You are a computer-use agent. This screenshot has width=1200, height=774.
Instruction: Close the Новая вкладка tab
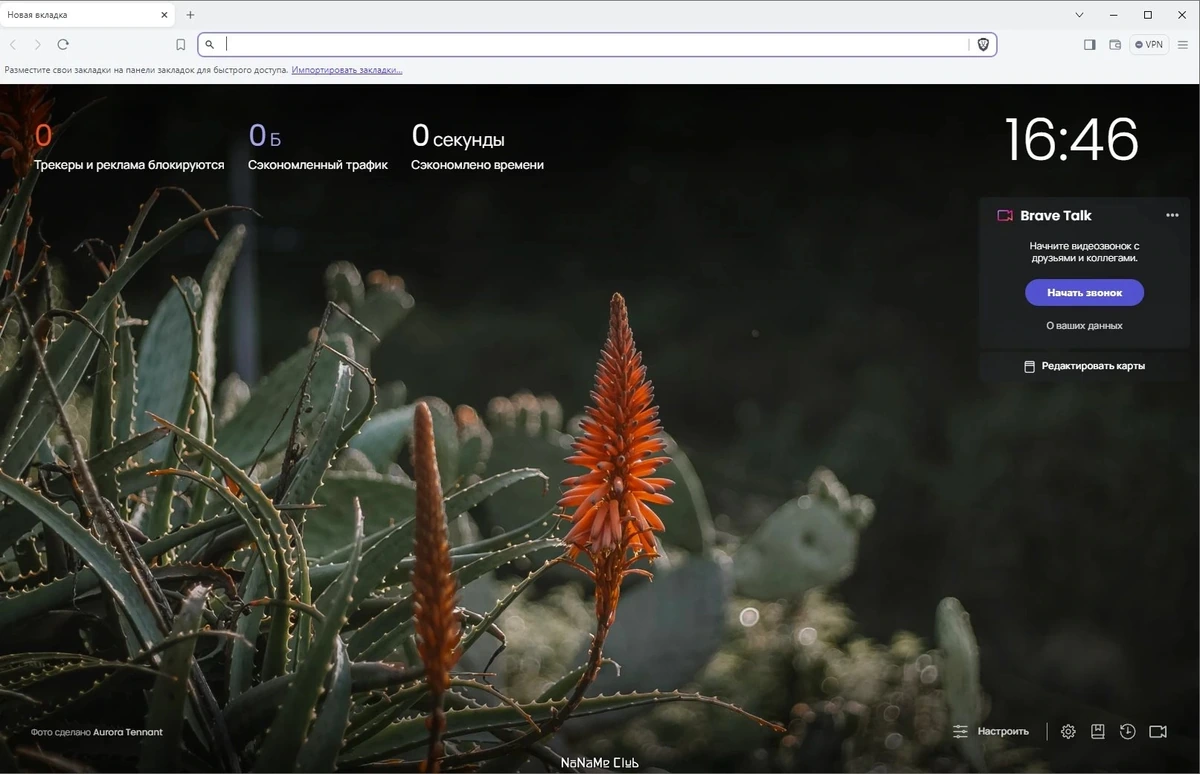pyautogui.click(x=163, y=15)
